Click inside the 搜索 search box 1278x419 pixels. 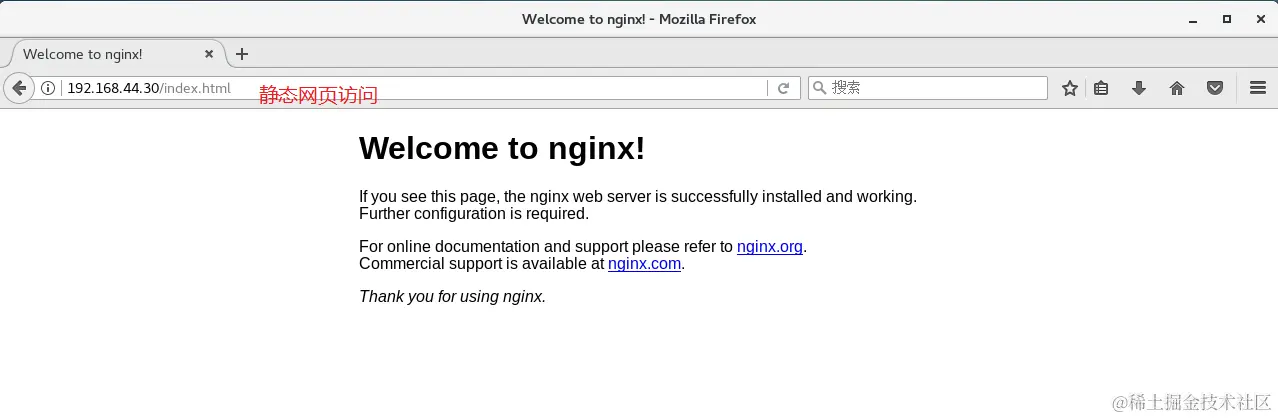928,88
